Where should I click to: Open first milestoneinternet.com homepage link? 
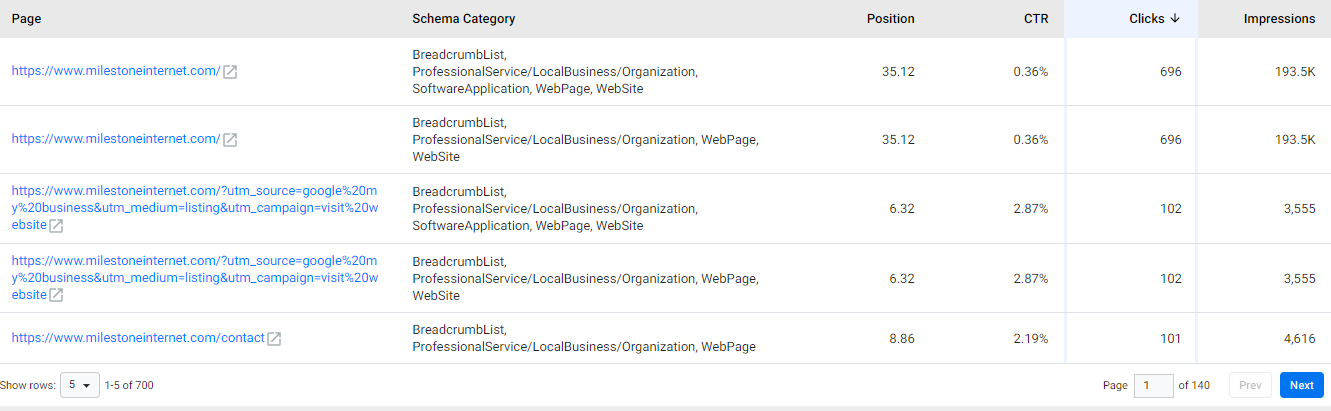point(116,71)
